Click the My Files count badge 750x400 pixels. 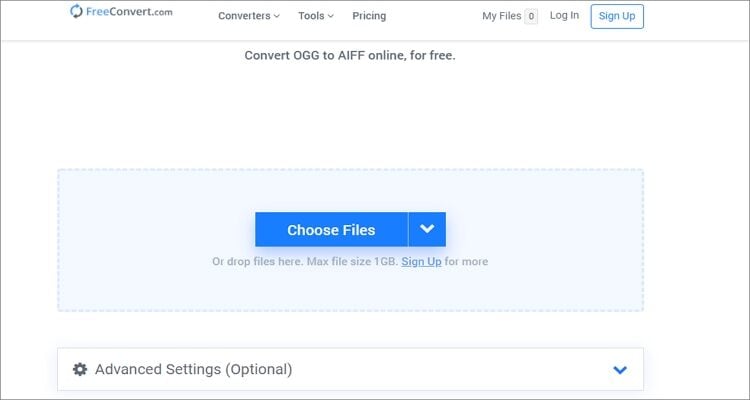(x=531, y=16)
